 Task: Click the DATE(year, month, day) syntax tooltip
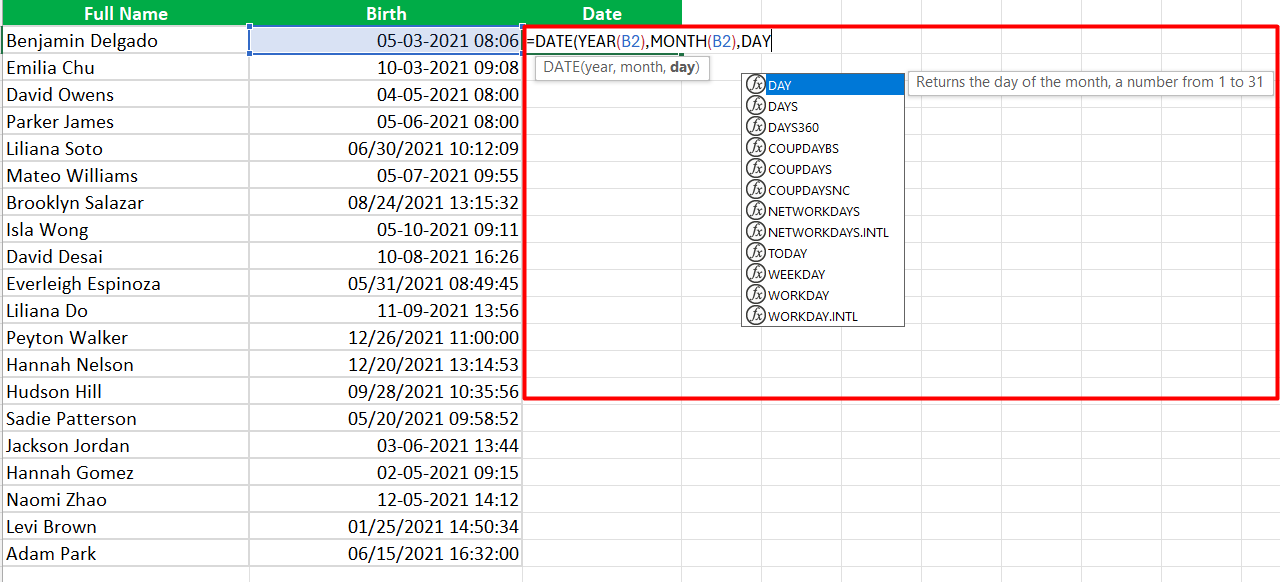coord(622,68)
